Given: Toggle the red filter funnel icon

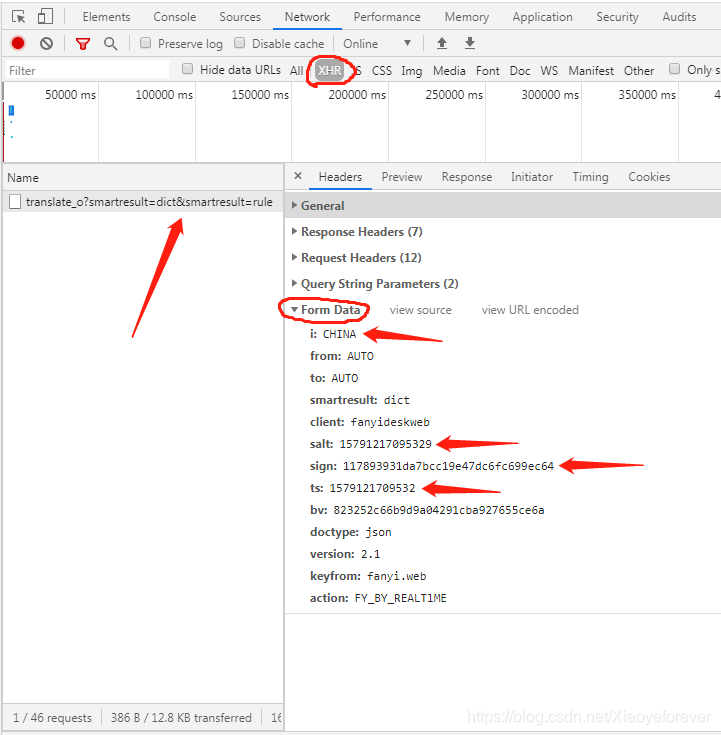Looking at the screenshot, I should [83, 44].
